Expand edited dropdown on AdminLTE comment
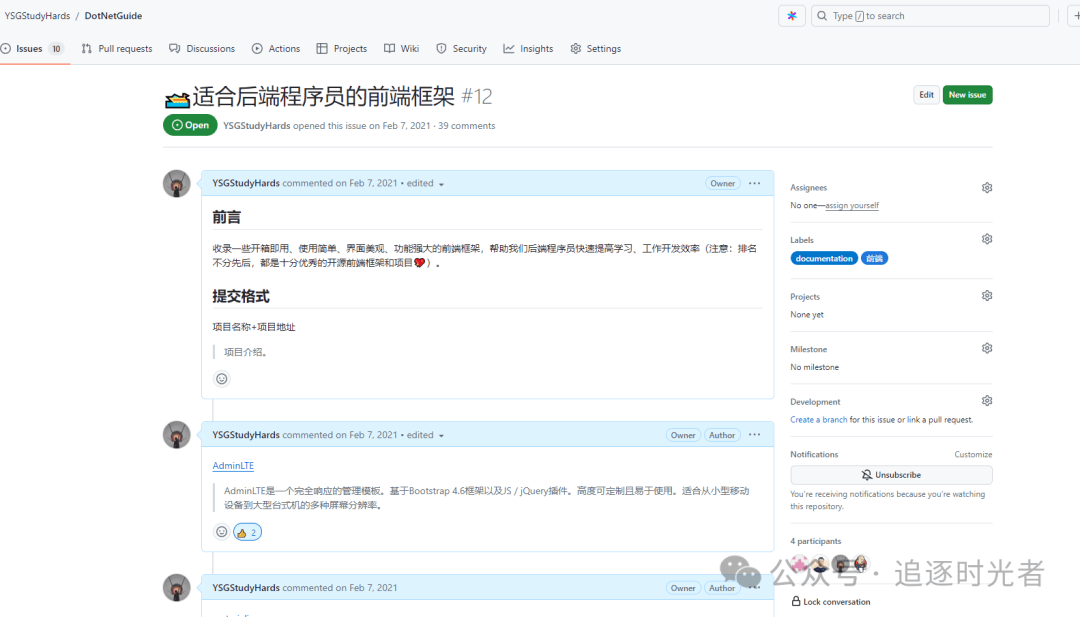Screen dimensions: 1080x617 tap(441, 436)
